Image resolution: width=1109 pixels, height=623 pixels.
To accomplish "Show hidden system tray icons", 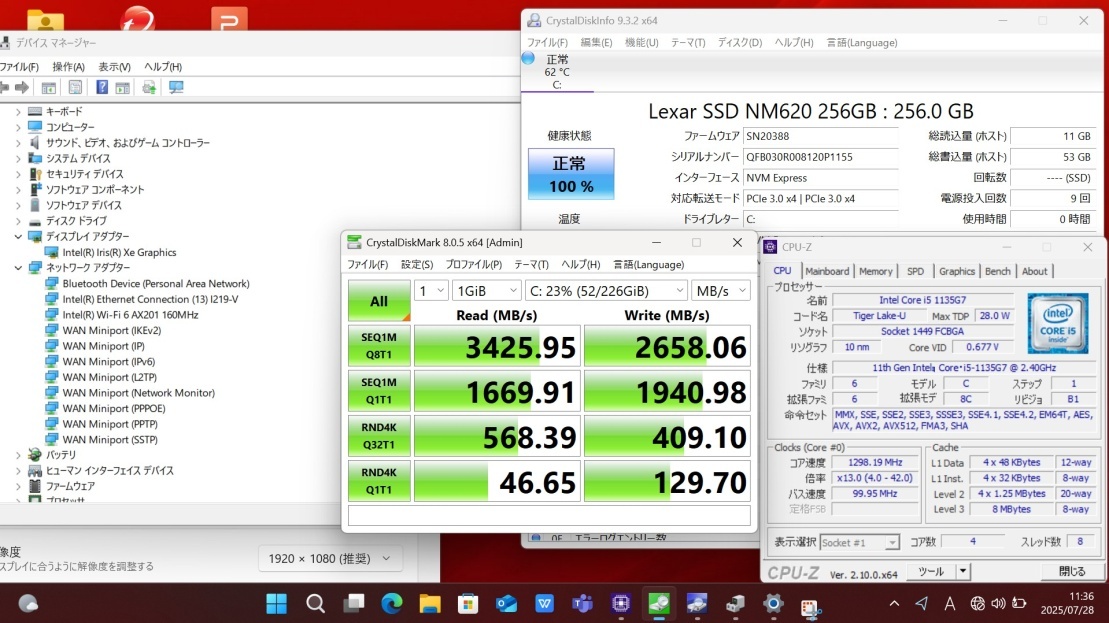I will coord(894,603).
